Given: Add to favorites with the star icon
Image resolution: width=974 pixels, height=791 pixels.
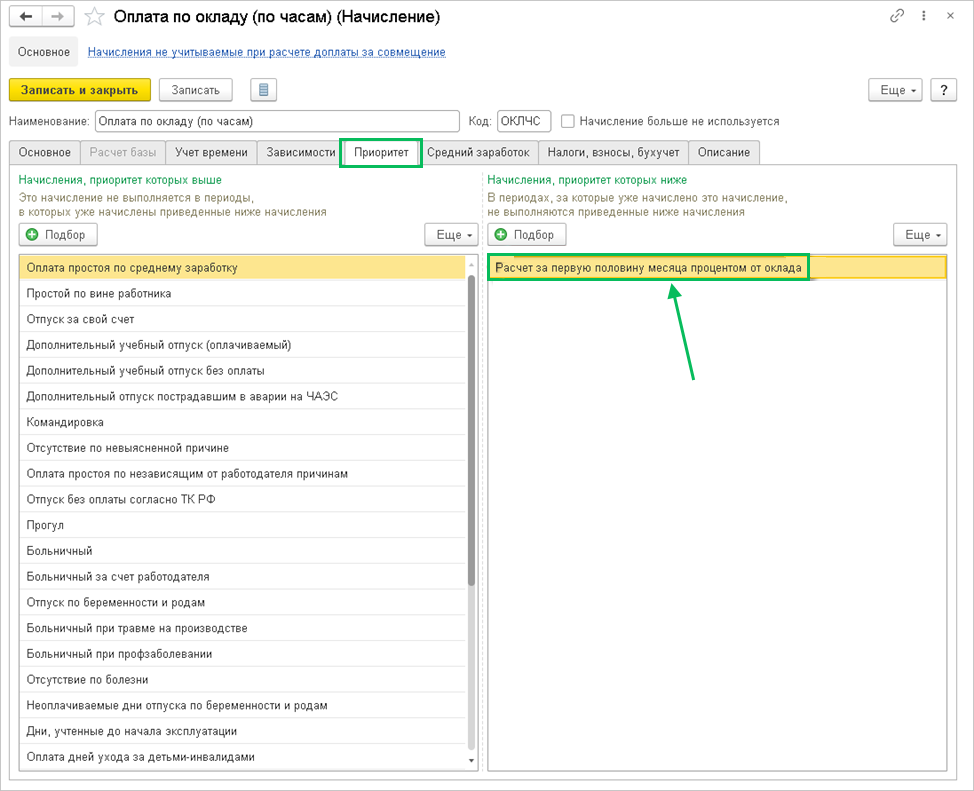Looking at the screenshot, I should (x=94, y=17).
